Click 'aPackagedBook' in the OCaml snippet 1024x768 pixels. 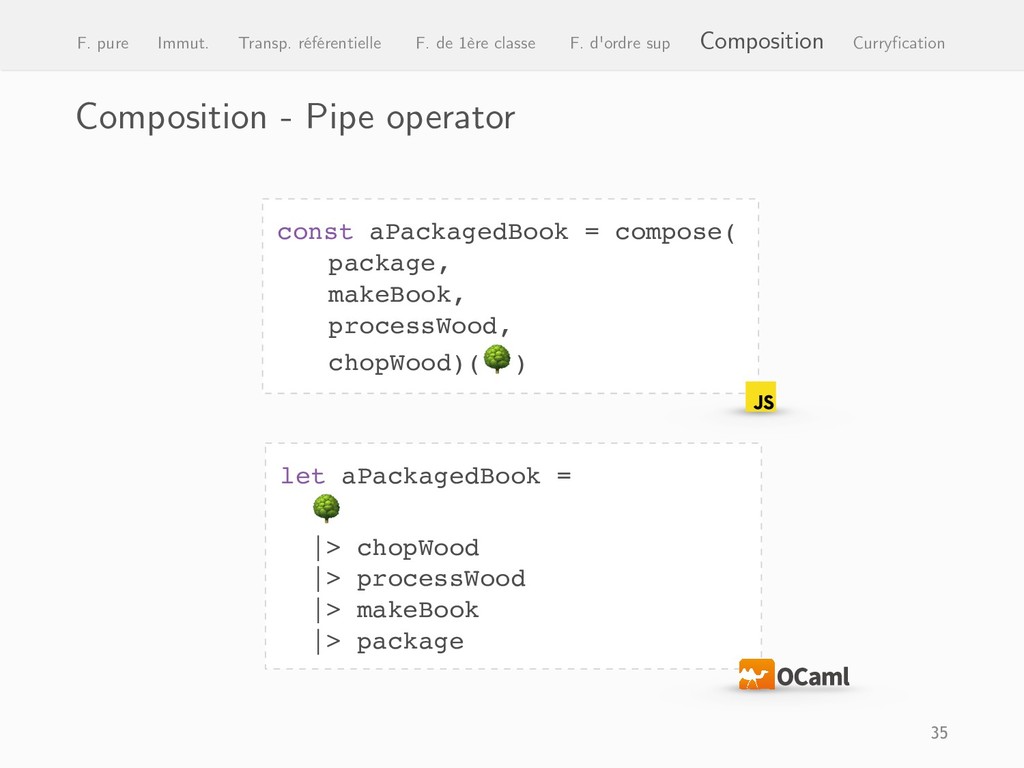(x=441, y=477)
